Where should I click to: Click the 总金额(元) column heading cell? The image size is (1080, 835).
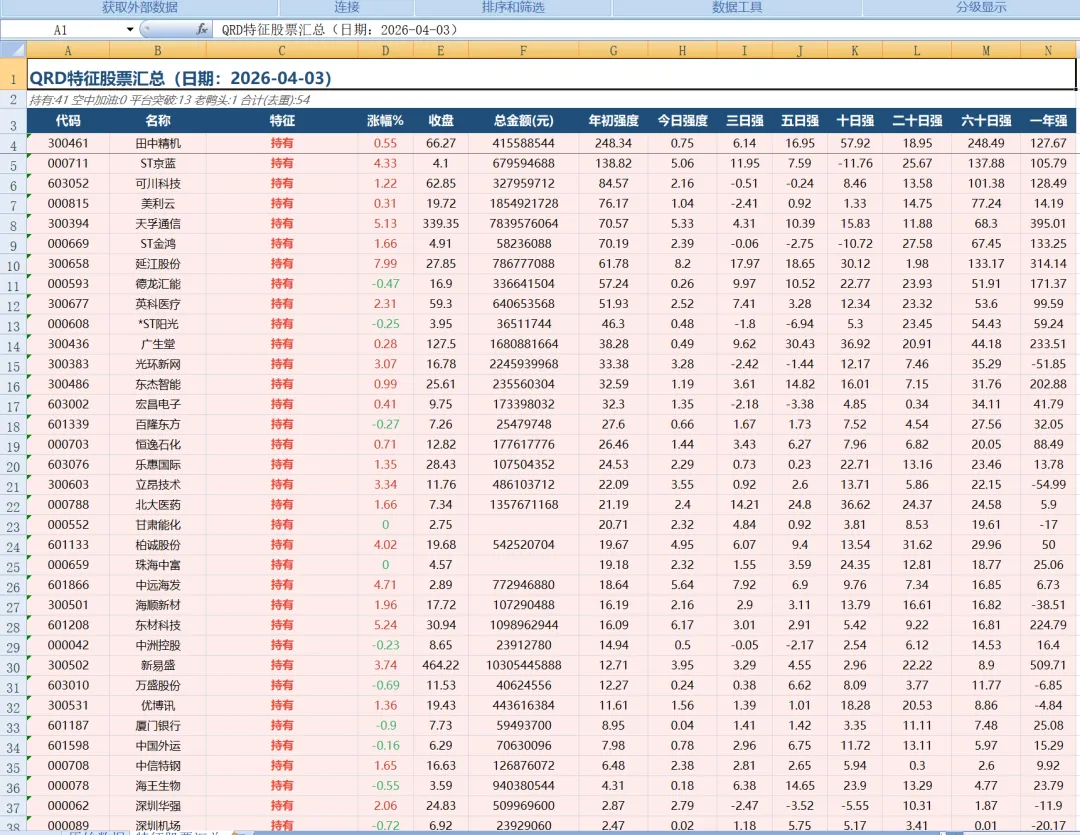tap(523, 121)
